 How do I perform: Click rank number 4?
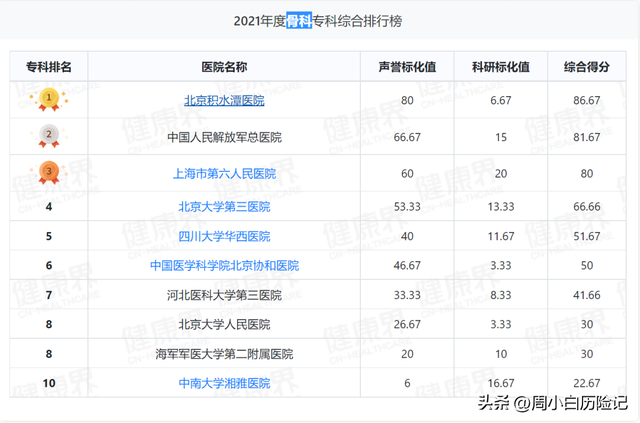coord(49,207)
